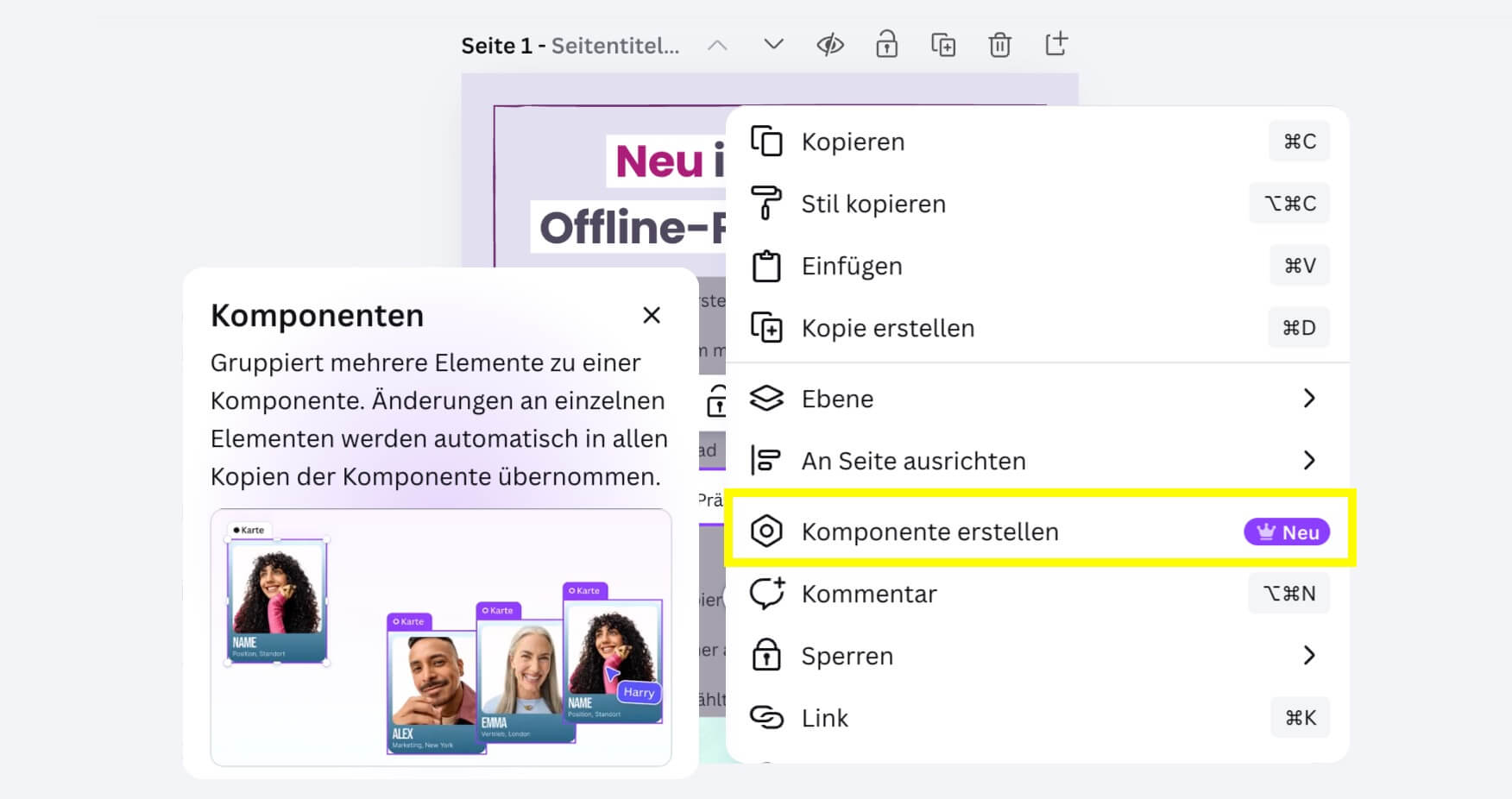Click the Seitentitel page title field
Screen dimensions: 1512x799
coord(614,46)
